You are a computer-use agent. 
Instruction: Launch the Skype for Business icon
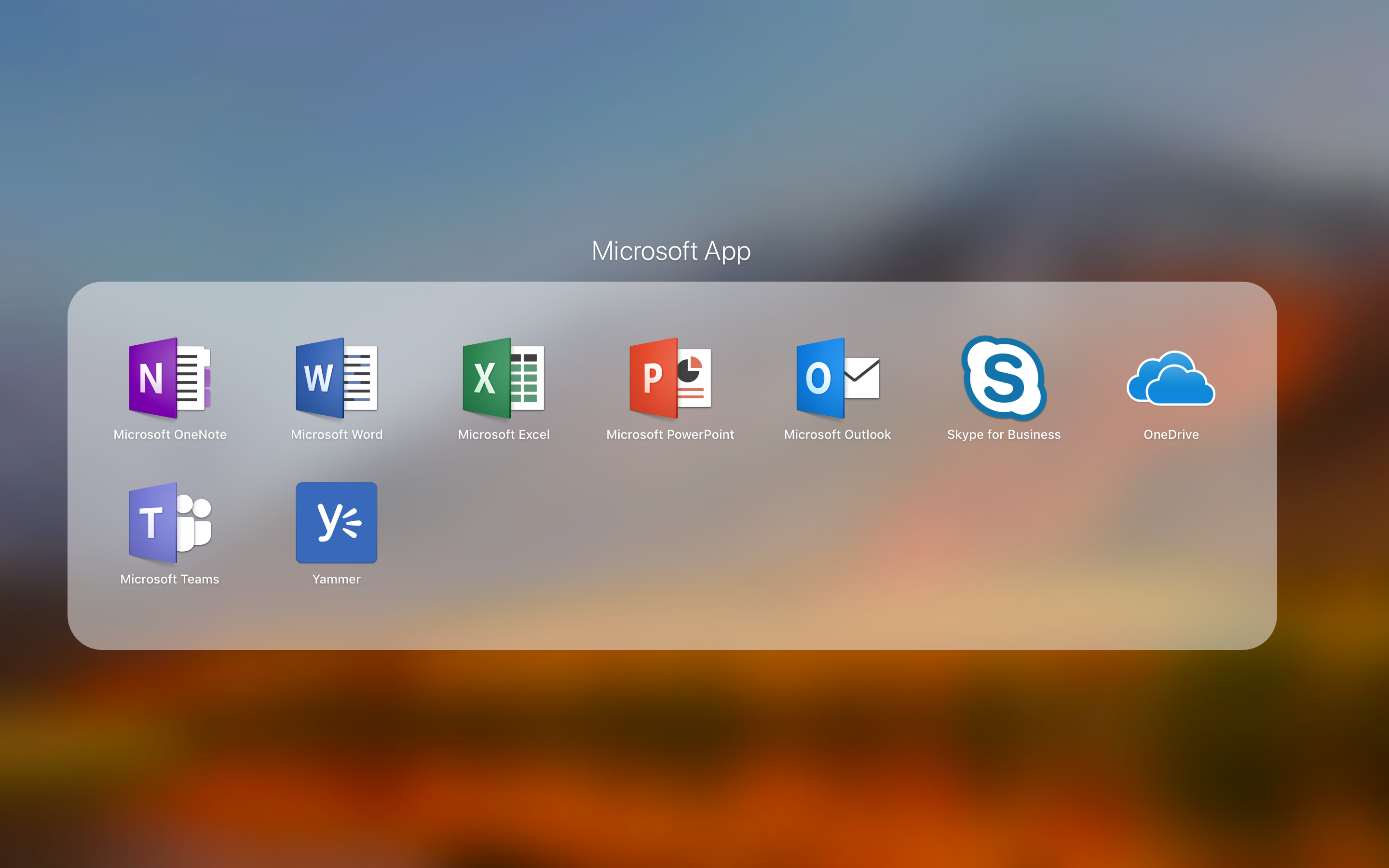pos(1004,378)
